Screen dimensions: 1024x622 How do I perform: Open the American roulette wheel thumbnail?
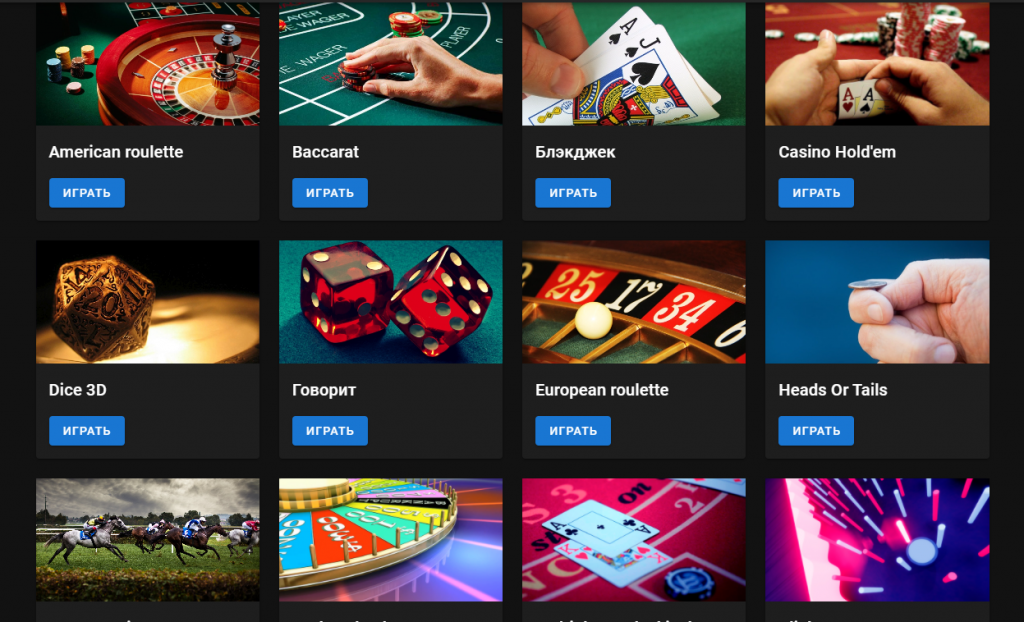(x=148, y=64)
